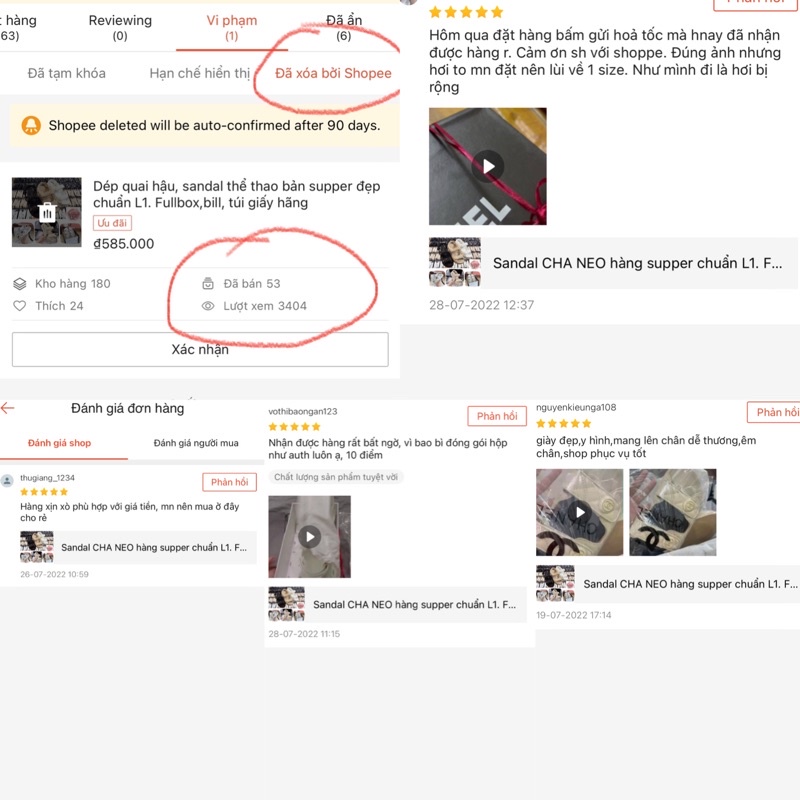Screen dimensions: 800x800
Task: Play the gift box review video
Action: 488,166
